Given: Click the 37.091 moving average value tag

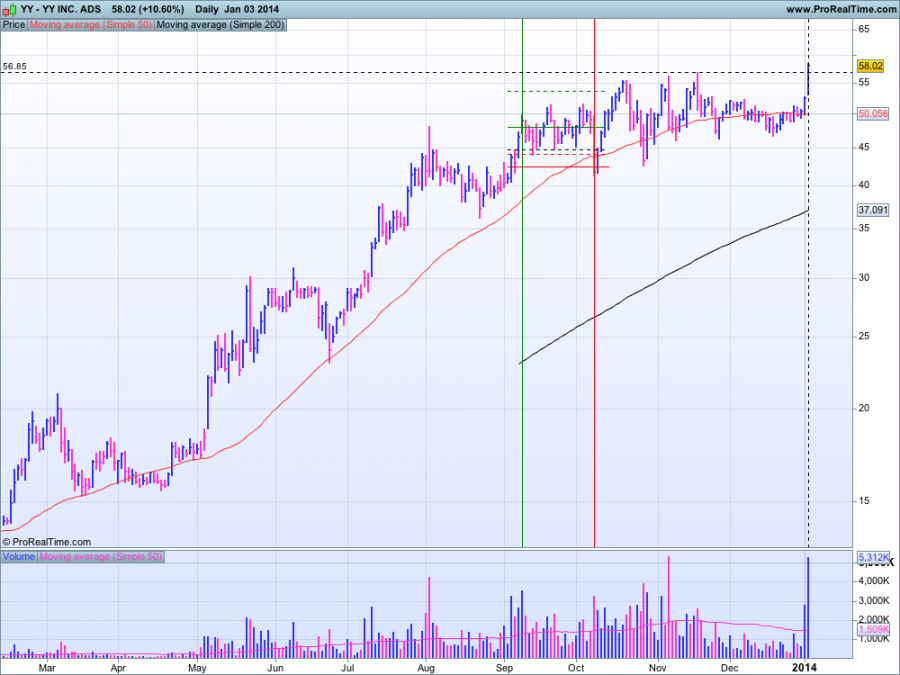Looking at the screenshot, I should click(x=873, y=210).
